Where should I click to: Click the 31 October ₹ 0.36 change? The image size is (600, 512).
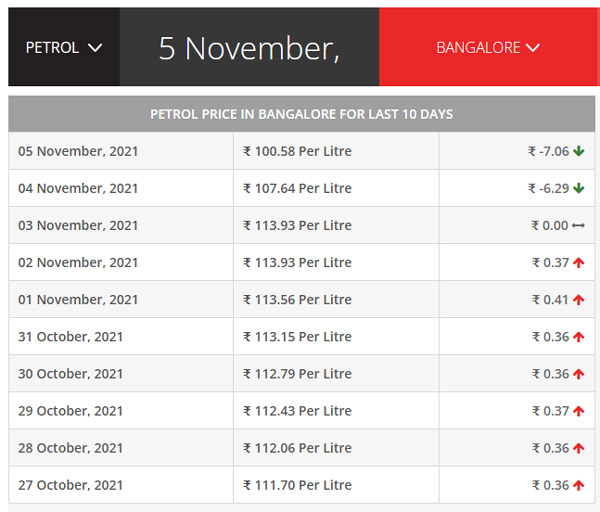pos(551,337)
